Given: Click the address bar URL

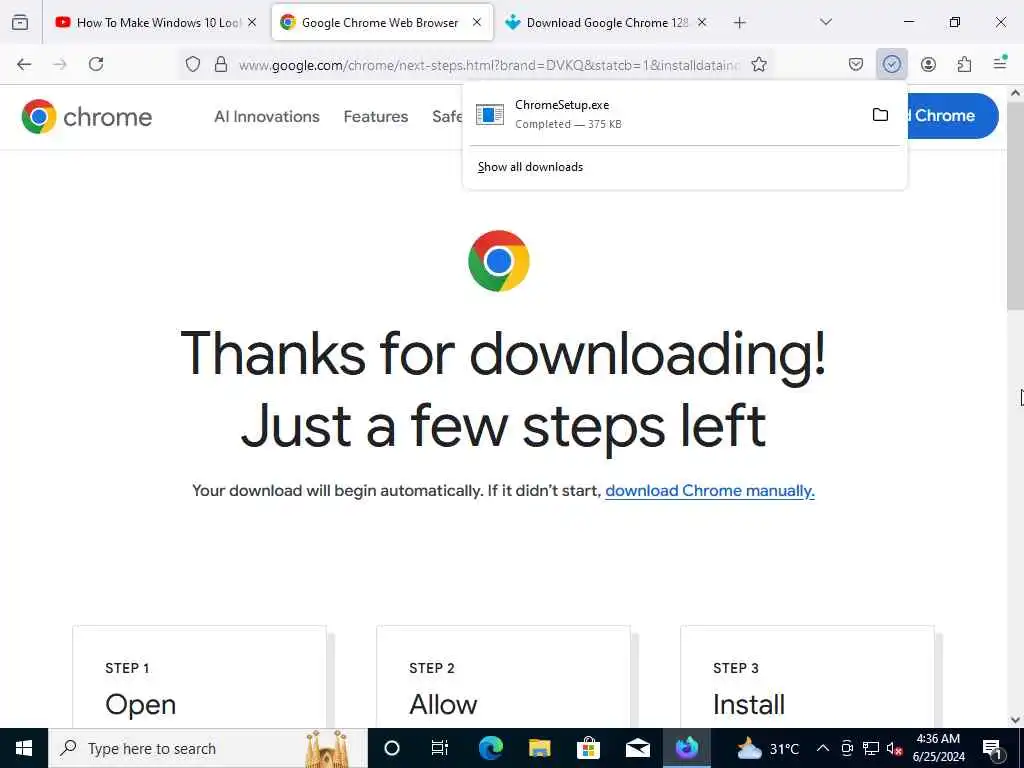Looking at the screenshot, I should pyautogui.click(x=488, y=65).
